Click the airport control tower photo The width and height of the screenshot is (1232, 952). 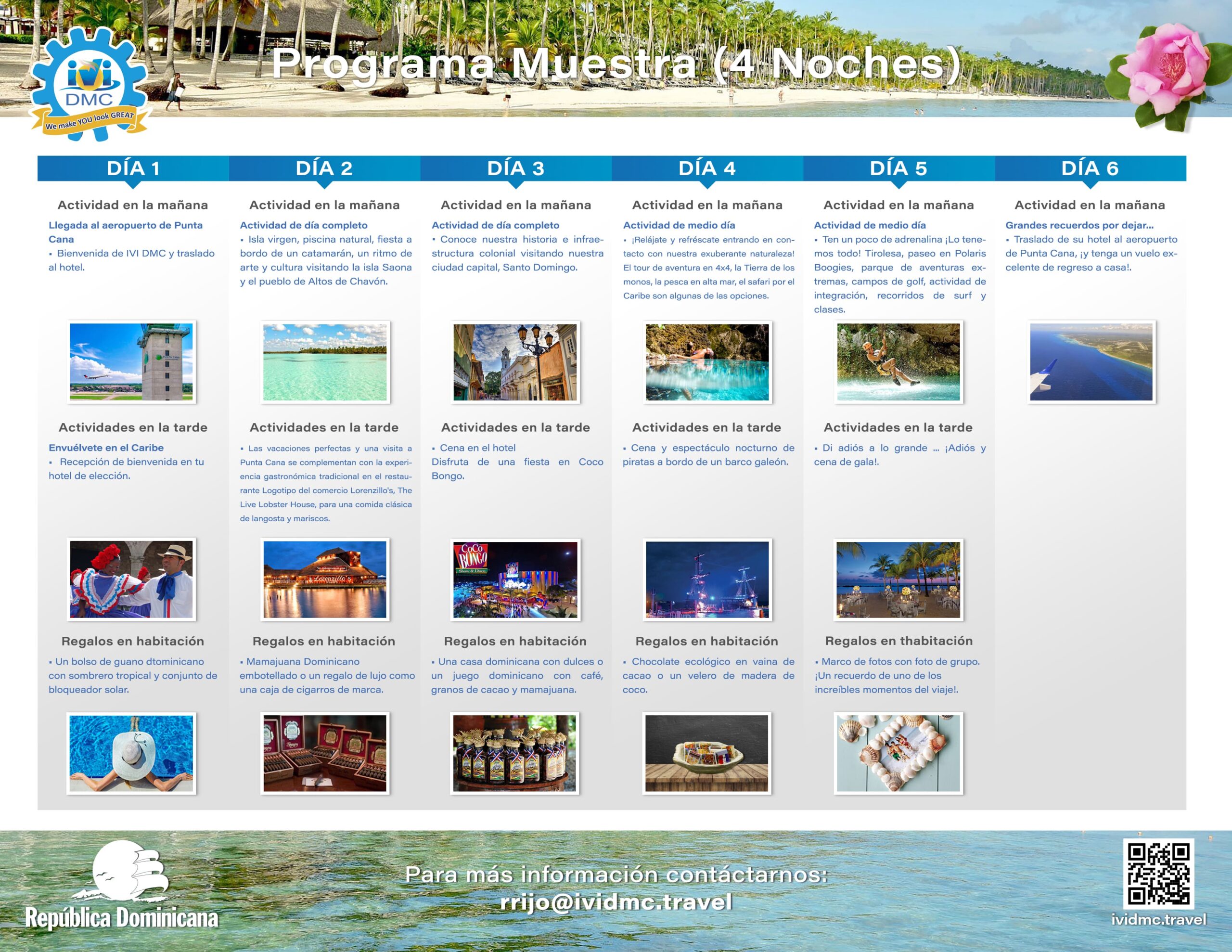131,362
